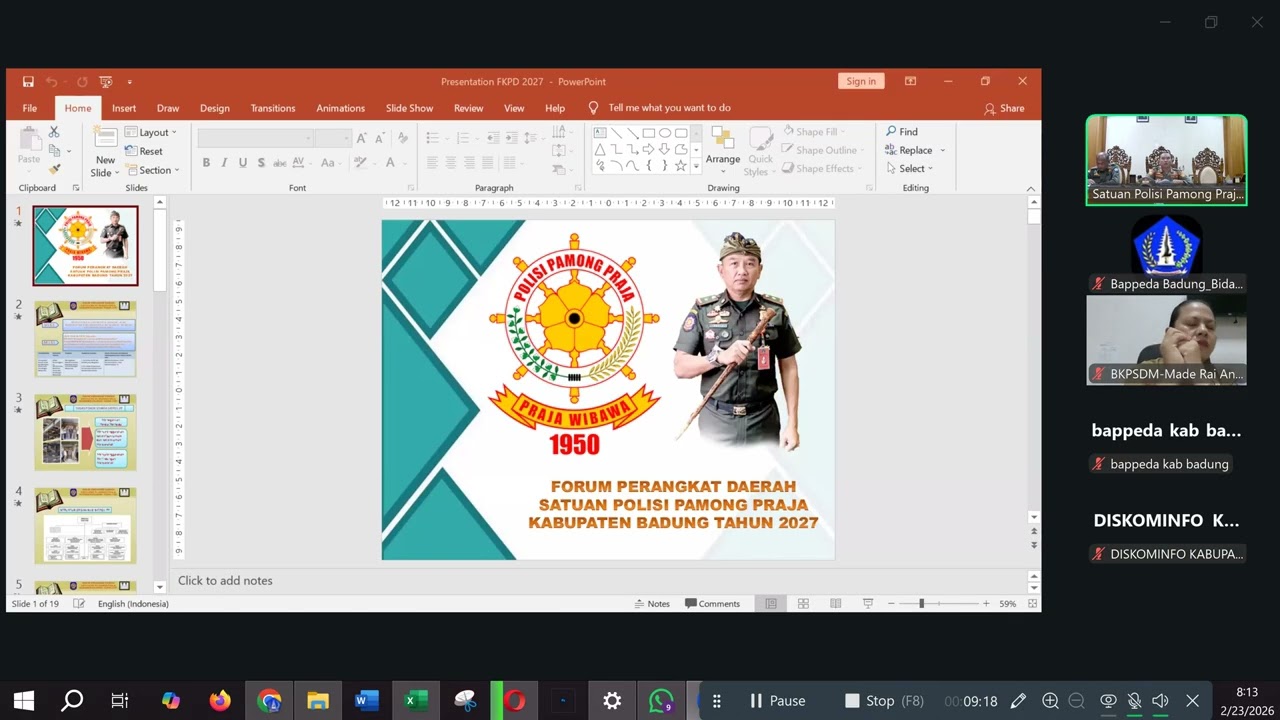Screen dimensions: 1280x720
Task: Toggle the recorder microphone mute icon
Action: click(x=1134, y=701)
